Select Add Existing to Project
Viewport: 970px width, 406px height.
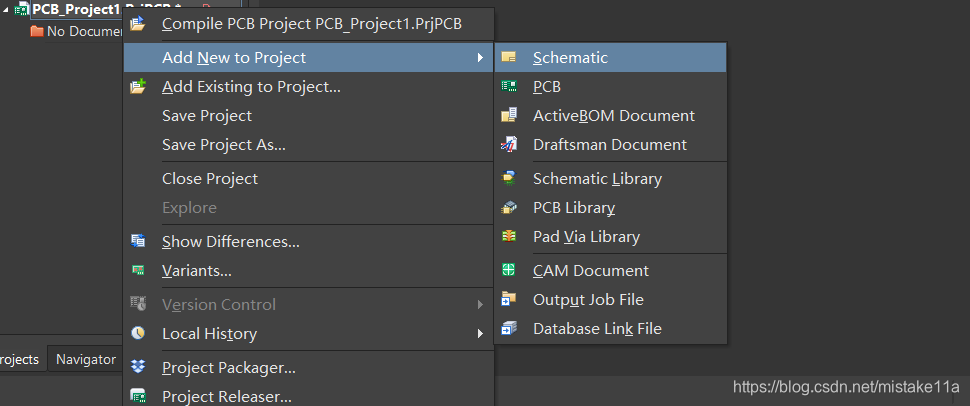pyautogui.click(x=251, y=87)
